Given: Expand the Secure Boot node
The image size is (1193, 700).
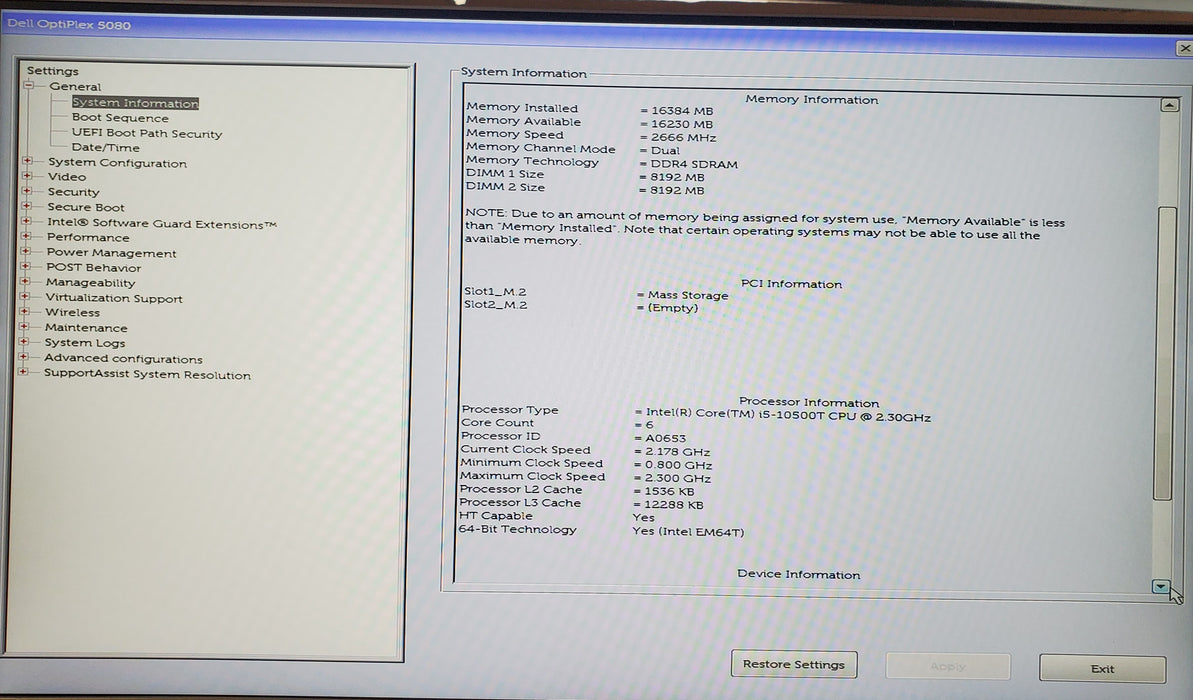Looking at the screenshot, I should [x=27, y=206].
